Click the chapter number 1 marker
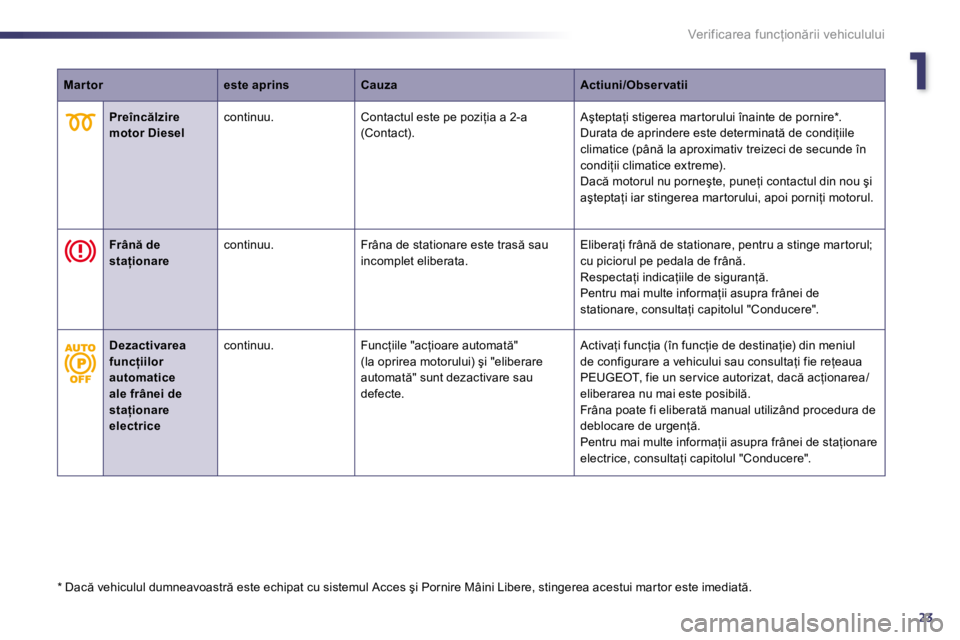This screenshot has width=960, height=640. 918,72
